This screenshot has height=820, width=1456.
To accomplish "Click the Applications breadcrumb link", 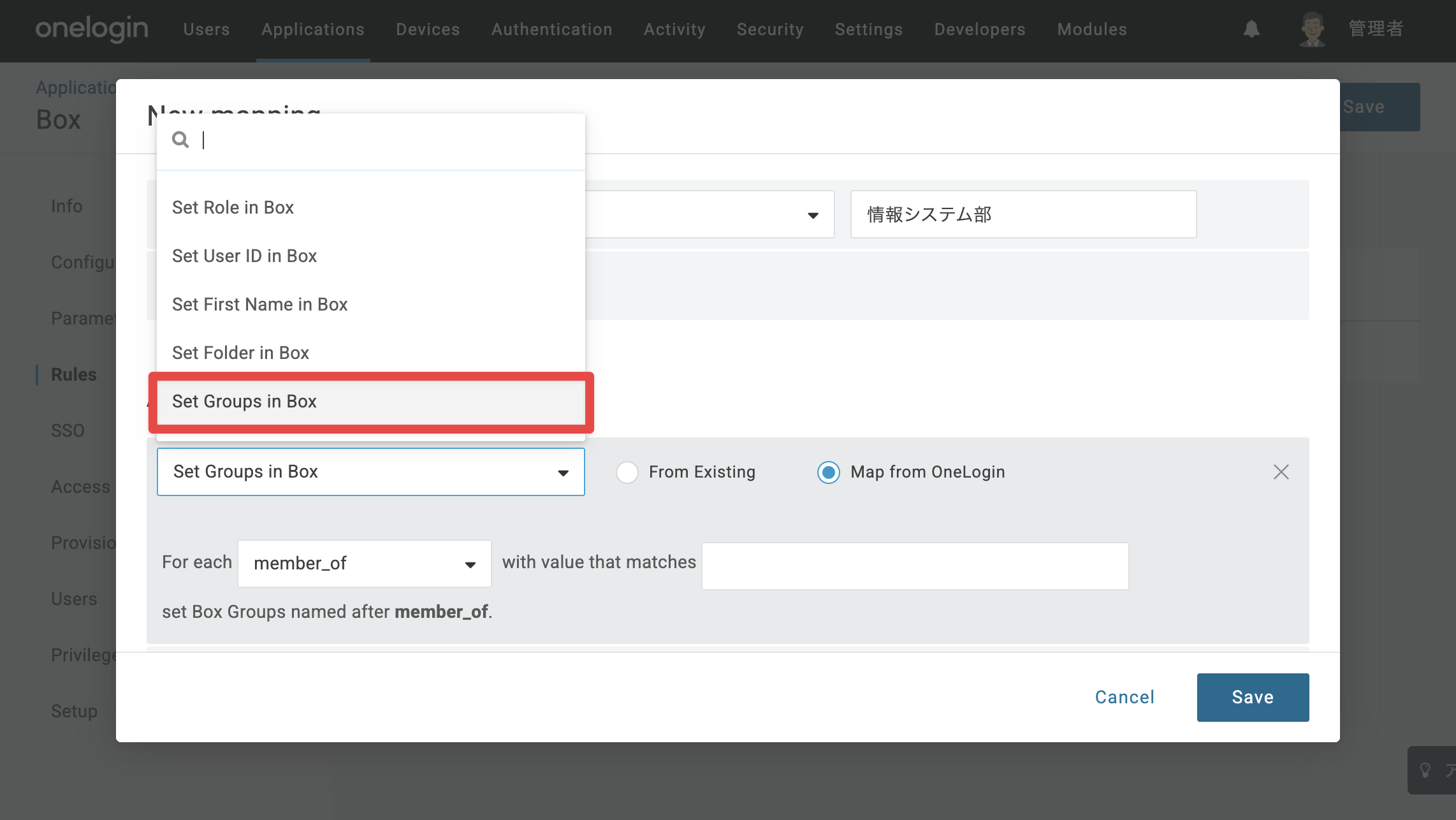I will coord(76,87).
